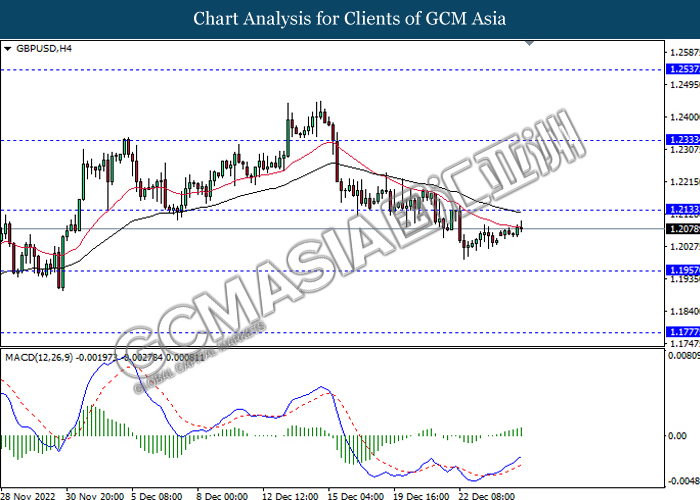Click the MACD(12,26,9) indicator label
Image resolution: width=700 pixels, height=500 pixels.
click(x=39, y=358)
